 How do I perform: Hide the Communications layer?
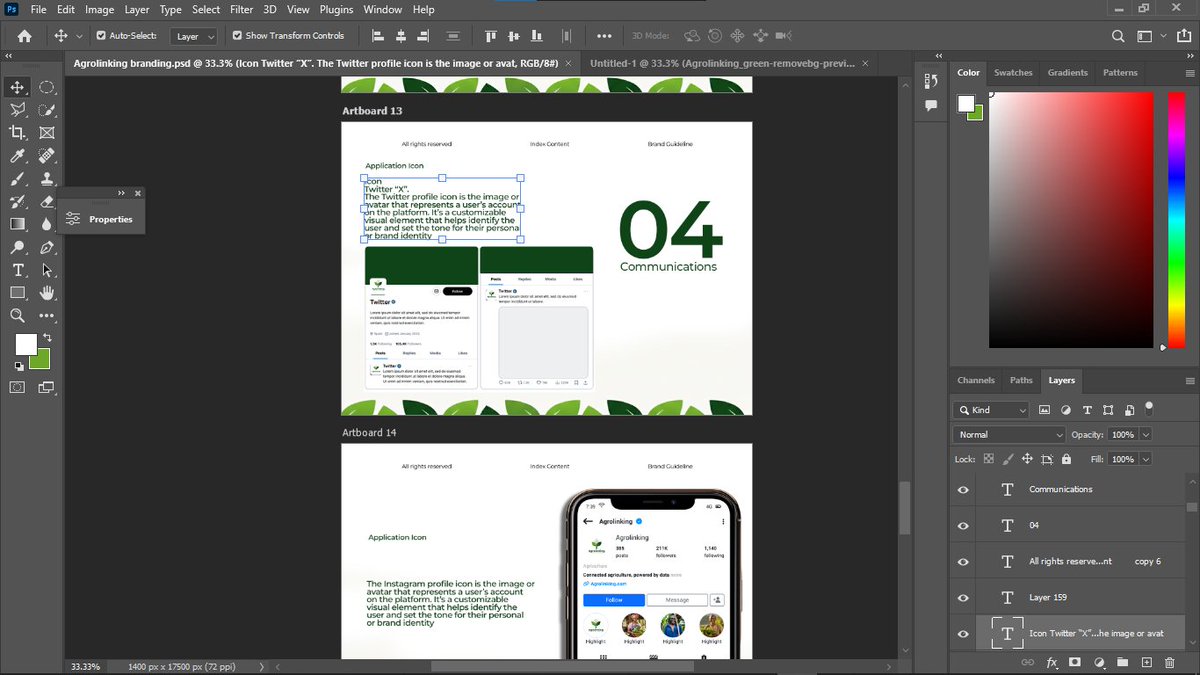tap(963, 490)
